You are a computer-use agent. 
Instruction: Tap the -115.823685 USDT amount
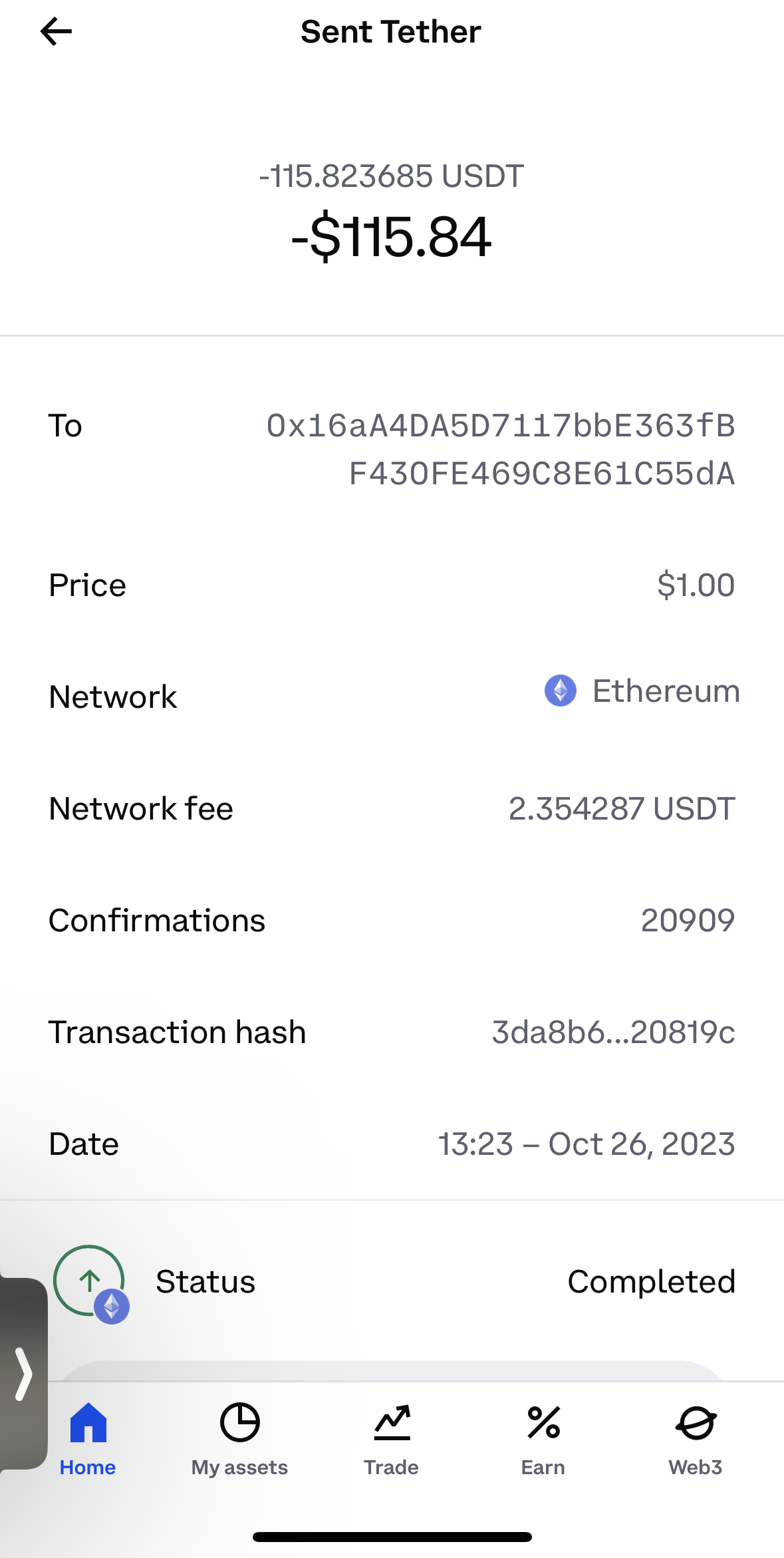tap(392, 176)
